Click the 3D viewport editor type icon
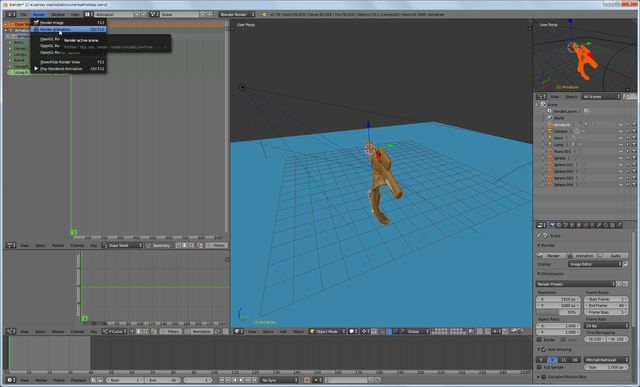Viewport: 640px width, 387px height. coord(238,331)
